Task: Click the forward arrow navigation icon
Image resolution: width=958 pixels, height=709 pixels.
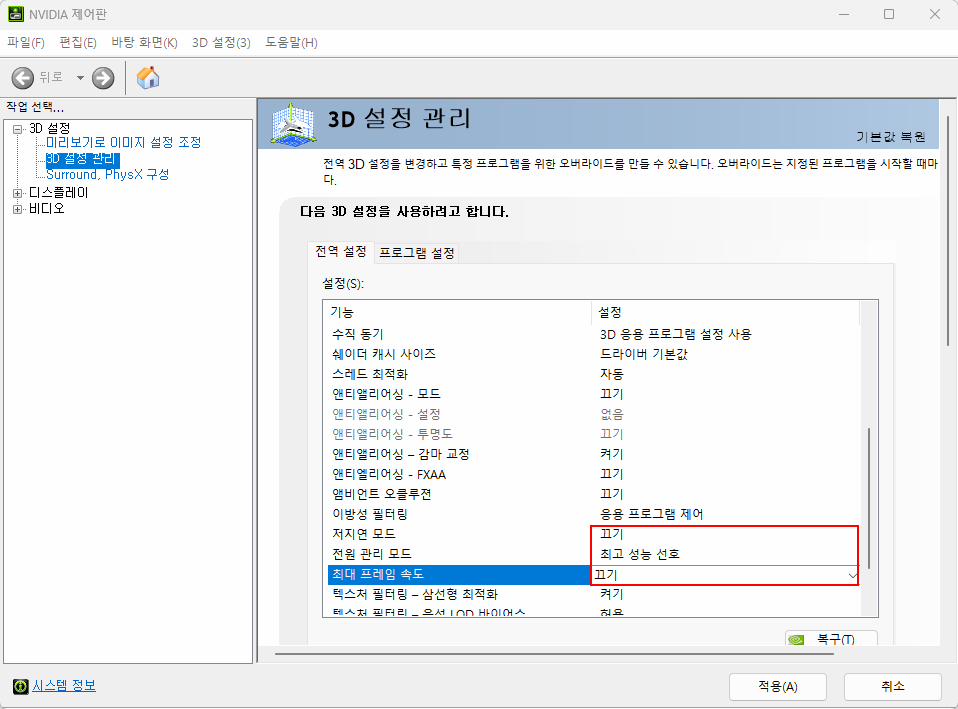Action: point(103,78)
